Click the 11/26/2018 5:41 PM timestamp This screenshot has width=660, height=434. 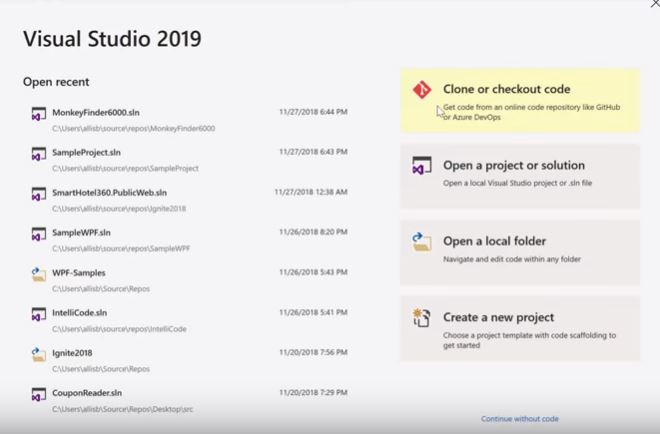click(x=313, y=312)
